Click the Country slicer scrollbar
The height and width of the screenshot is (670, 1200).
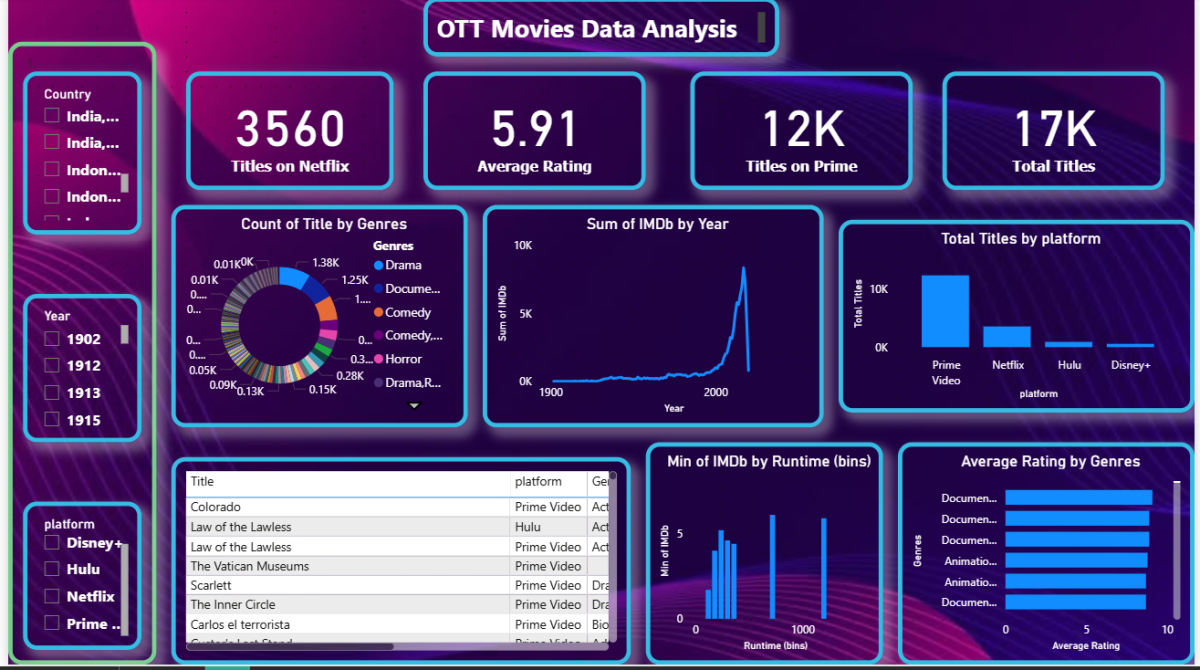pyautogui.click(x=125, y=183)
